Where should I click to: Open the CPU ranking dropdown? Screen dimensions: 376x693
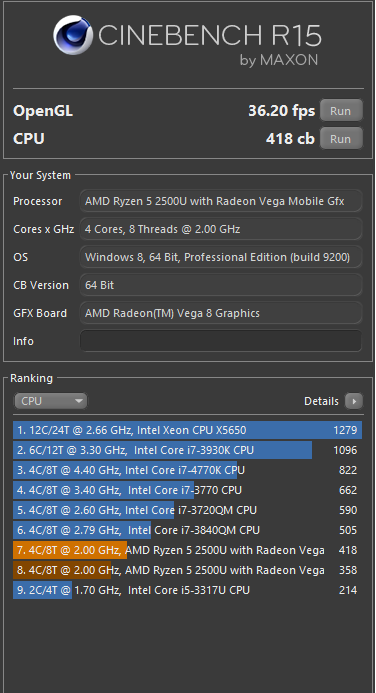[50, 401]
